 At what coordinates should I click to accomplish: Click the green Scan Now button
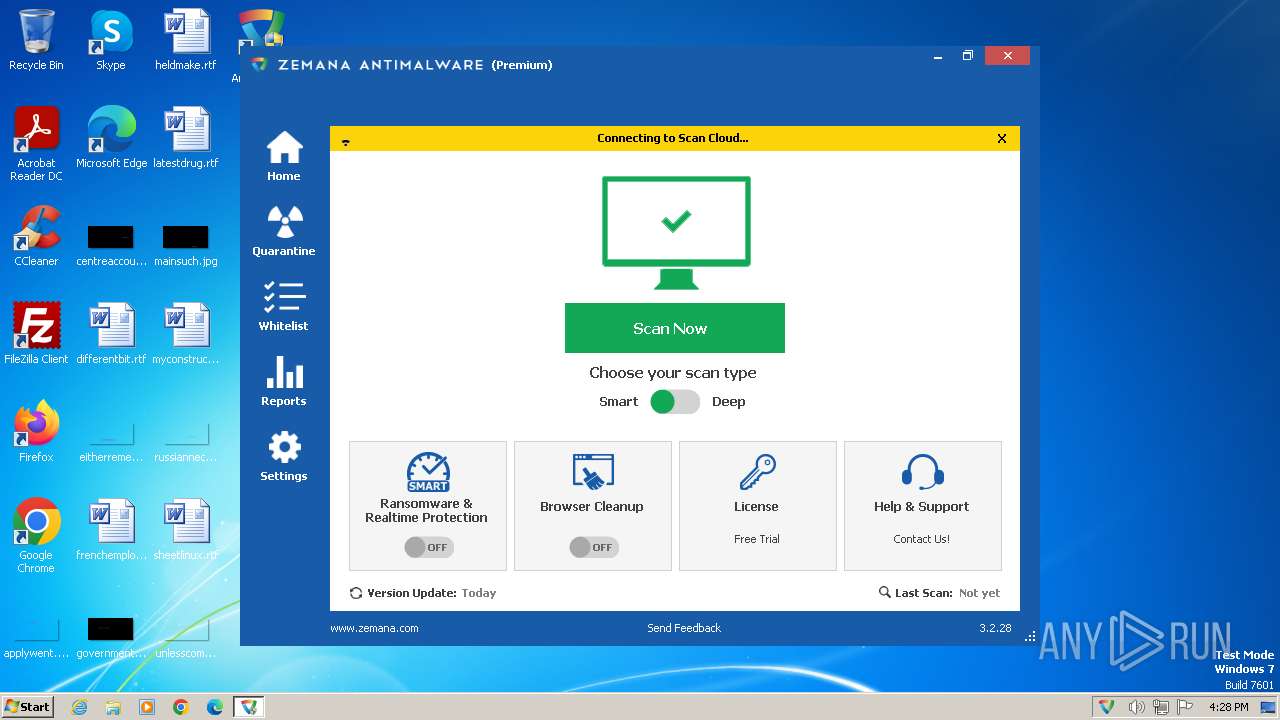tap(674, 328)
